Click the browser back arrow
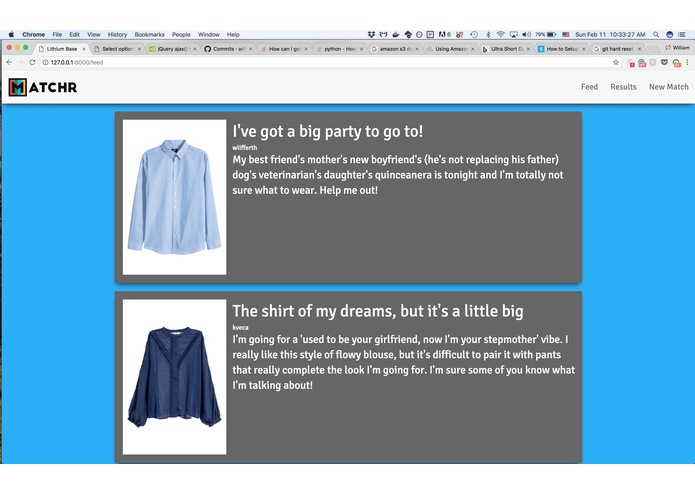Image resolution: width=695 pixels, height=494 pixels. tap(9, 62)
